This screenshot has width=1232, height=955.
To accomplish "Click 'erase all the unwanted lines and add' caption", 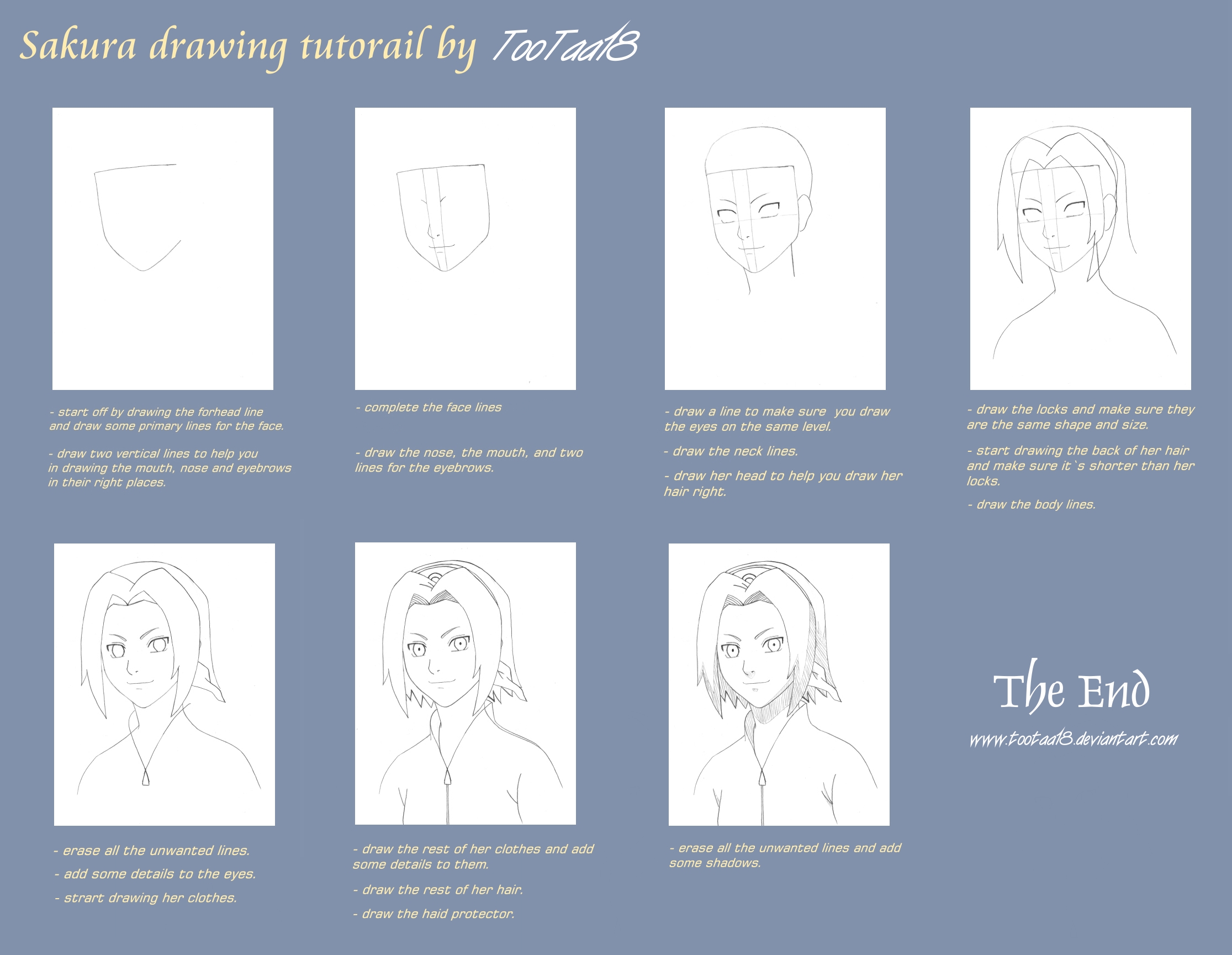I will coord(785,848).
